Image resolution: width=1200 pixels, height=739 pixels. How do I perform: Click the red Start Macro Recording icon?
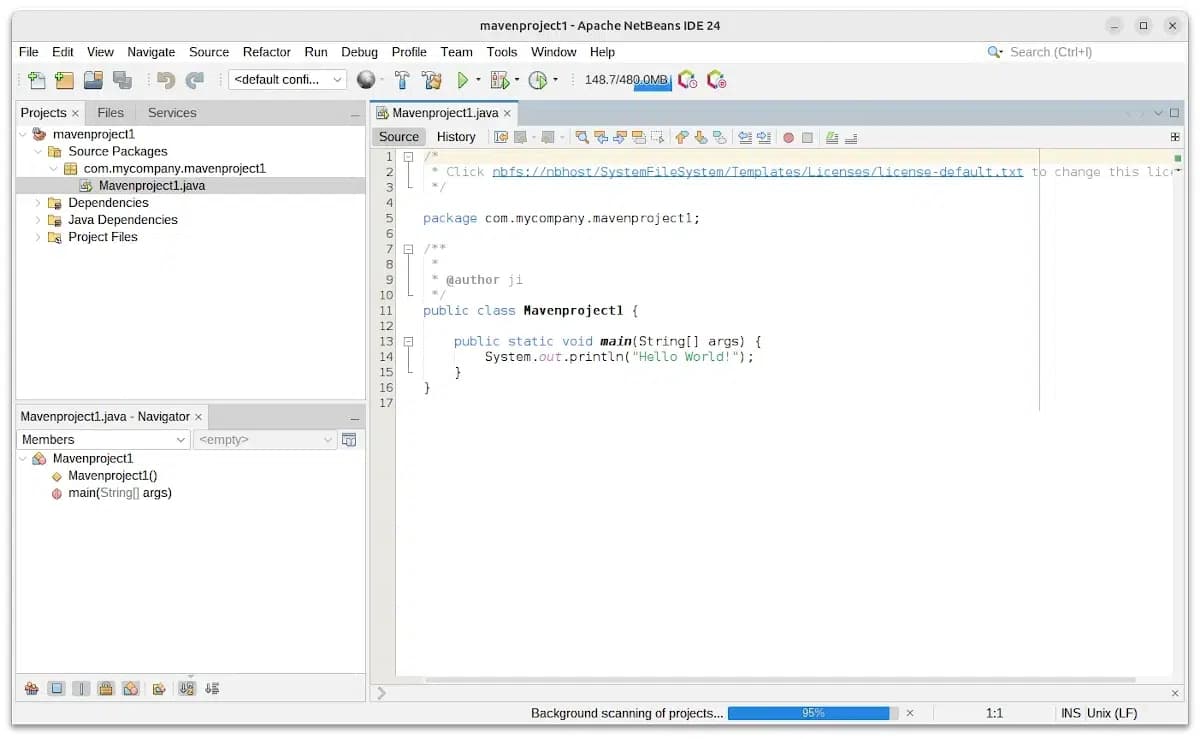(x=788, y=137)
